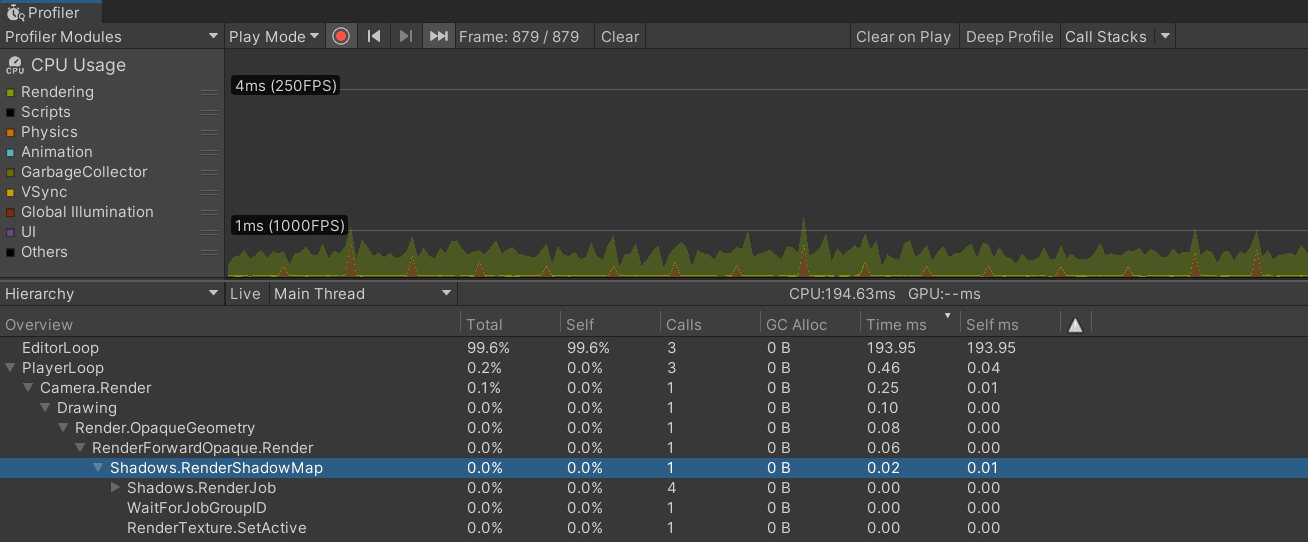Enable Deep Profile mode

(x=1009, y=36)
